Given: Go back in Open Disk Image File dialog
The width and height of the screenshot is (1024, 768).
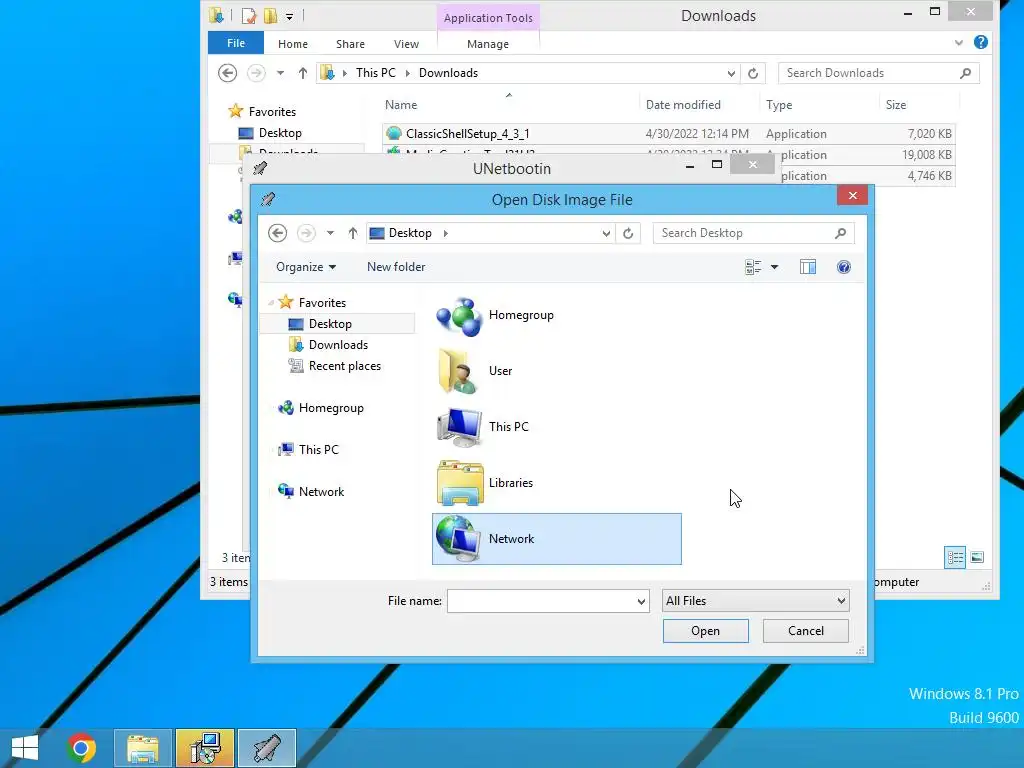Looking at the screenshot, I should (x=278, y=233).
